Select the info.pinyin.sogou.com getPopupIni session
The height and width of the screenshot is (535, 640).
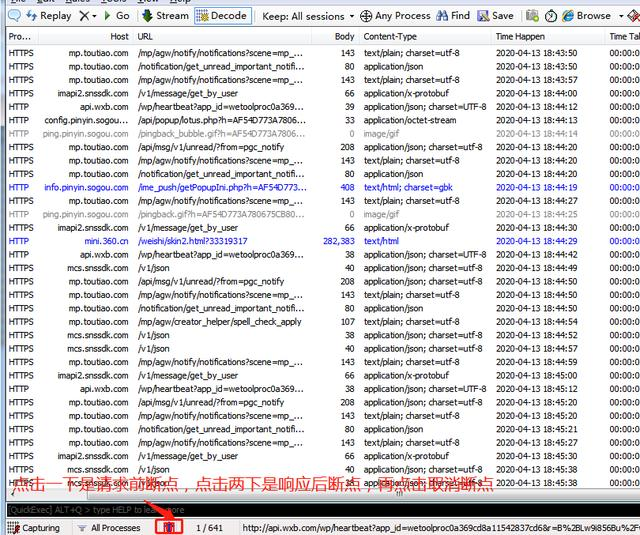322,187
